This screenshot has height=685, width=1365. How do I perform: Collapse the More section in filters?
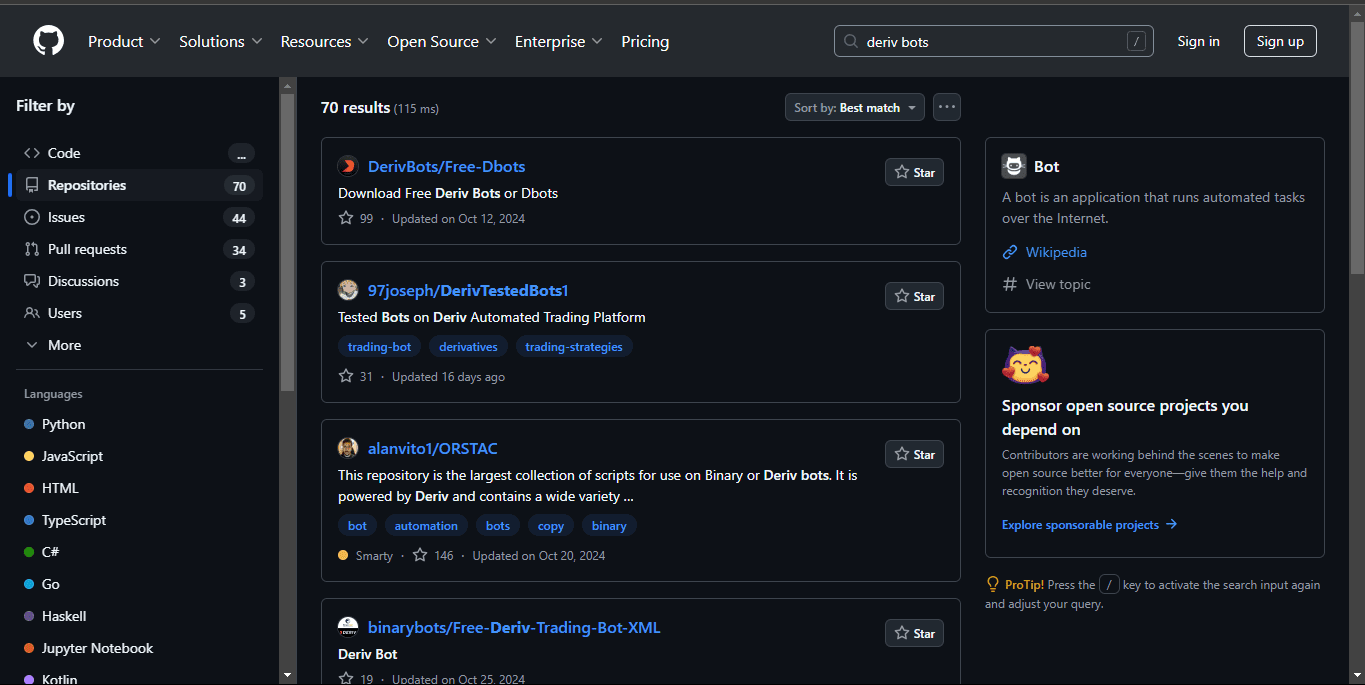coord(33,345)
